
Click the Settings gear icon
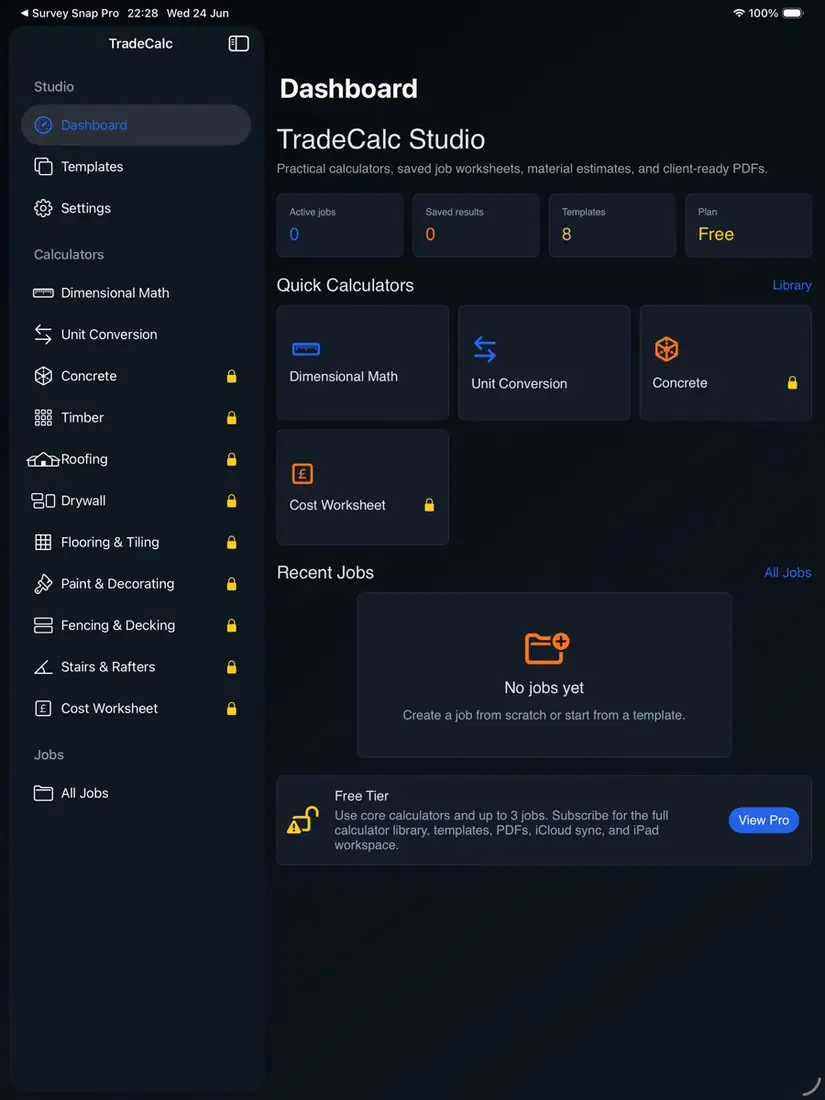click(43, 208)
